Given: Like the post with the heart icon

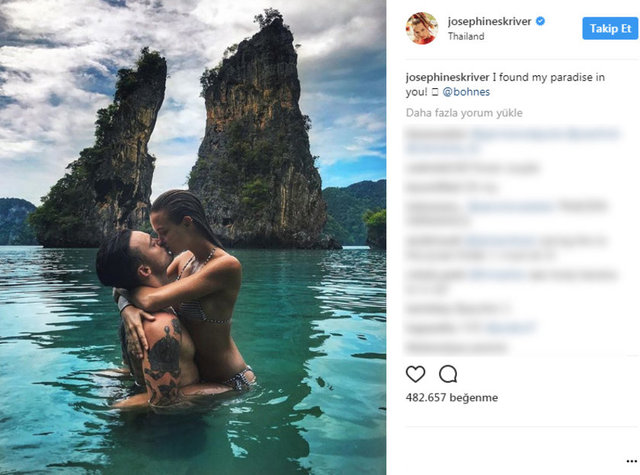Looking at the screenshot, I should point(416,374).
